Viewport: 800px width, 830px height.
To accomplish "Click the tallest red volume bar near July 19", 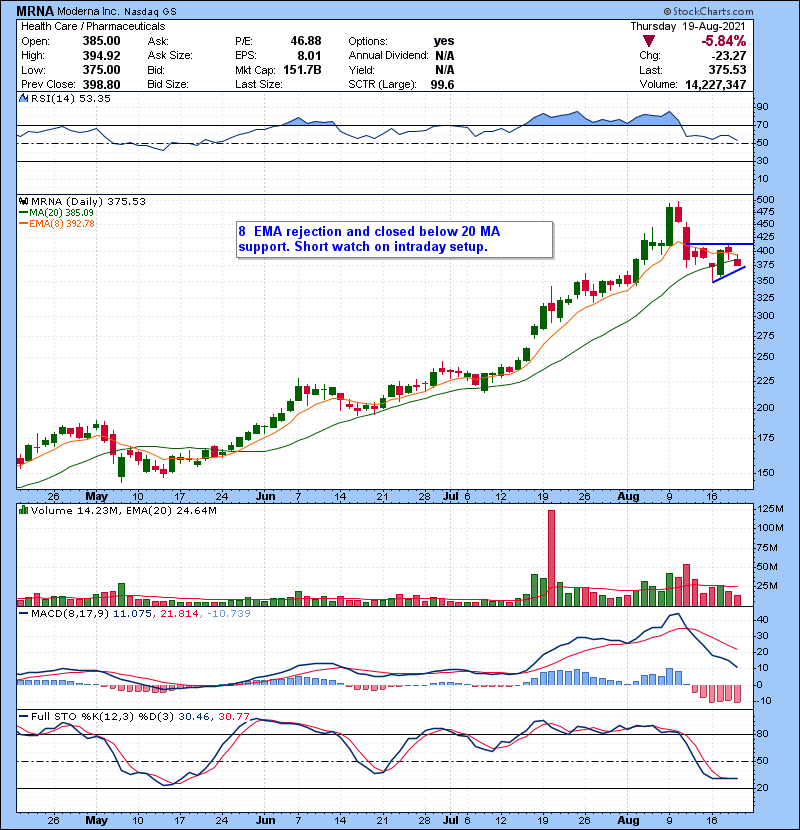I will click(x=551, y=558).
